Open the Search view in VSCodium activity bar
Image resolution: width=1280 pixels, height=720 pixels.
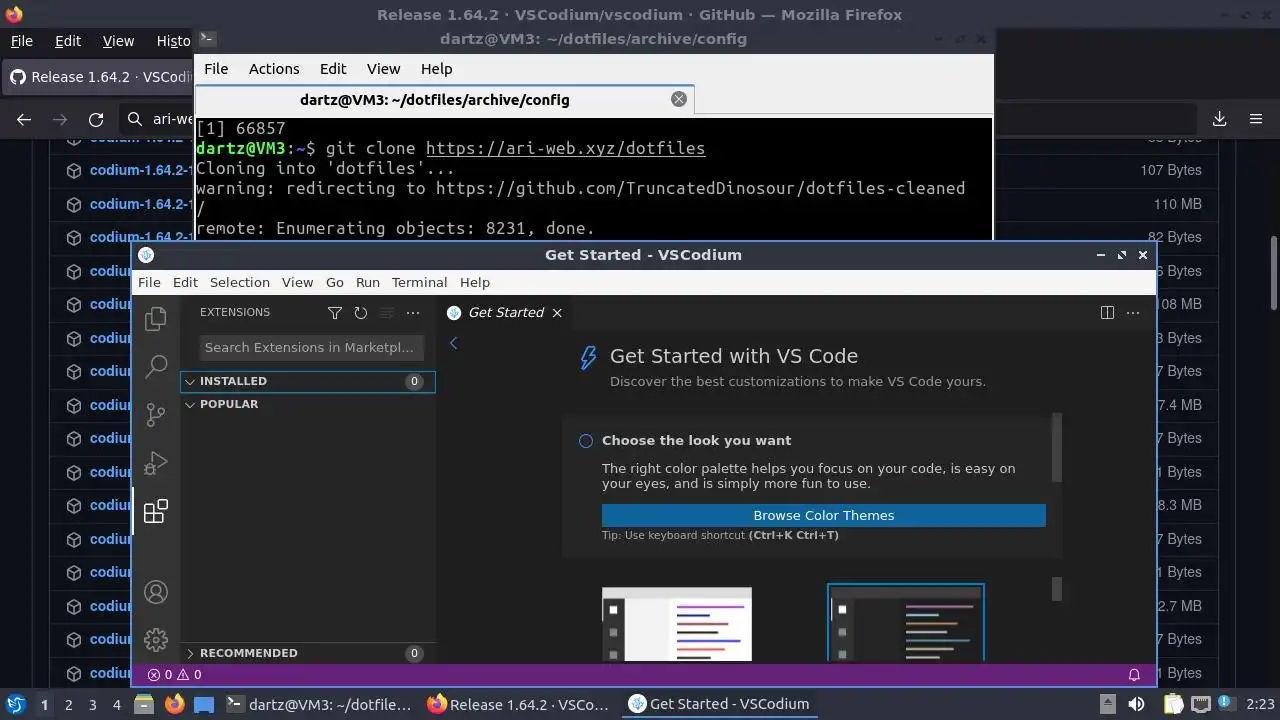155,366
